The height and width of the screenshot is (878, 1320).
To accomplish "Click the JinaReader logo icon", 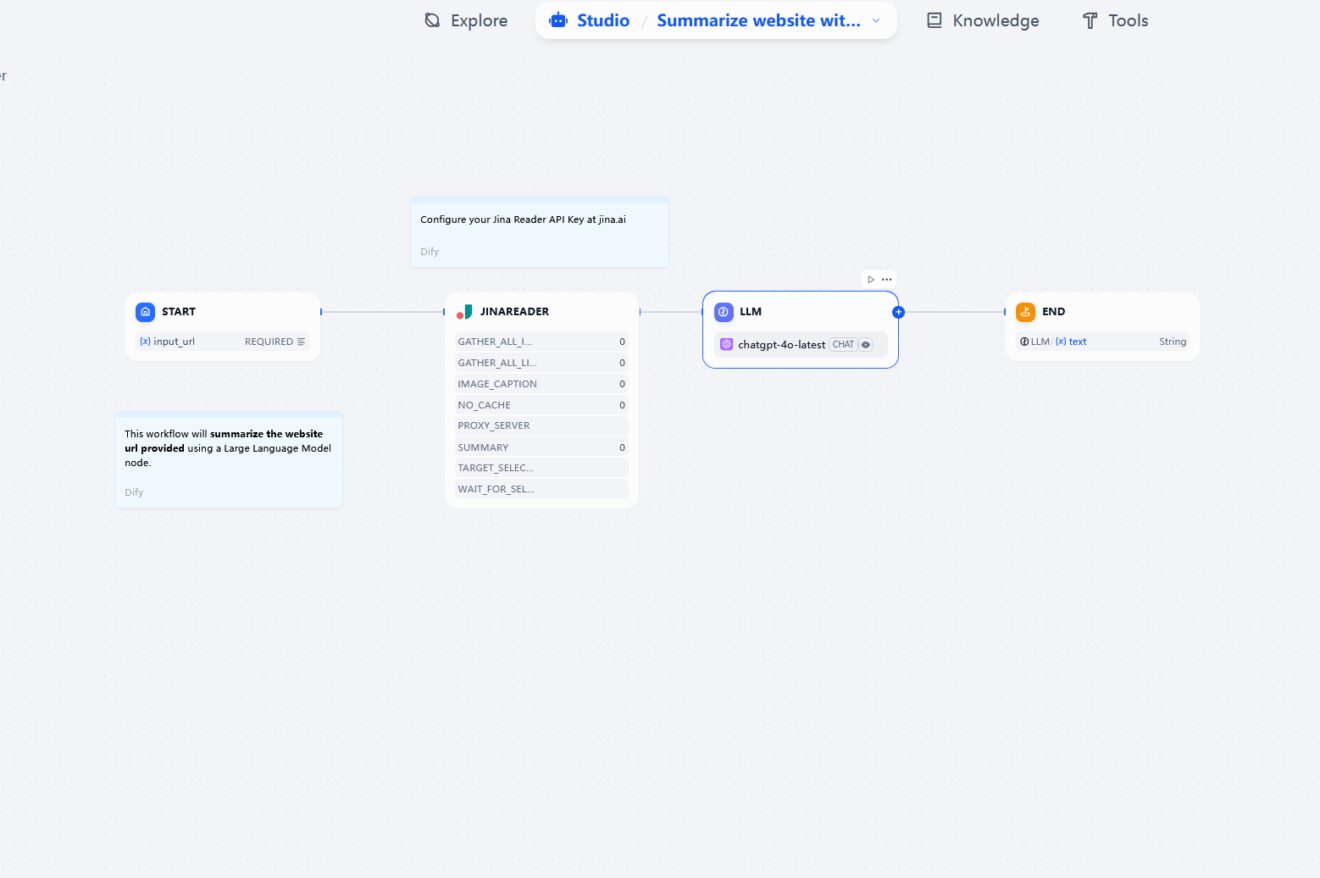I will (464, 311).
